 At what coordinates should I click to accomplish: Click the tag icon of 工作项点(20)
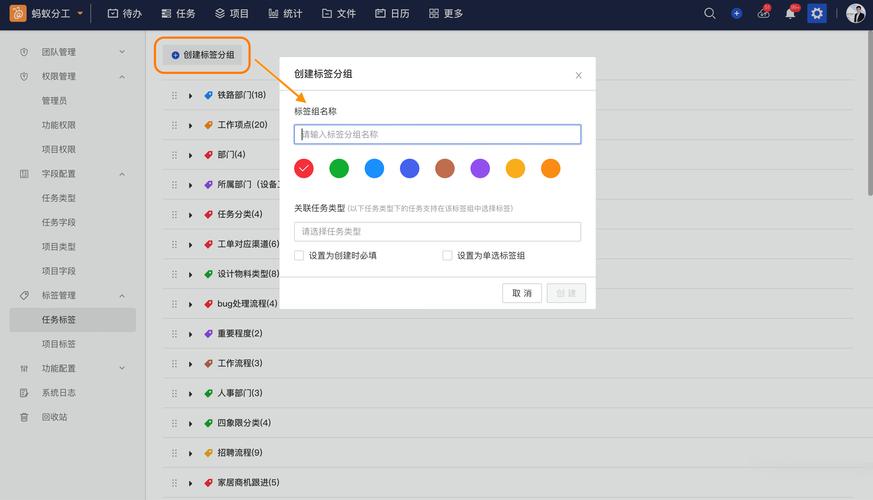point(208,125)
